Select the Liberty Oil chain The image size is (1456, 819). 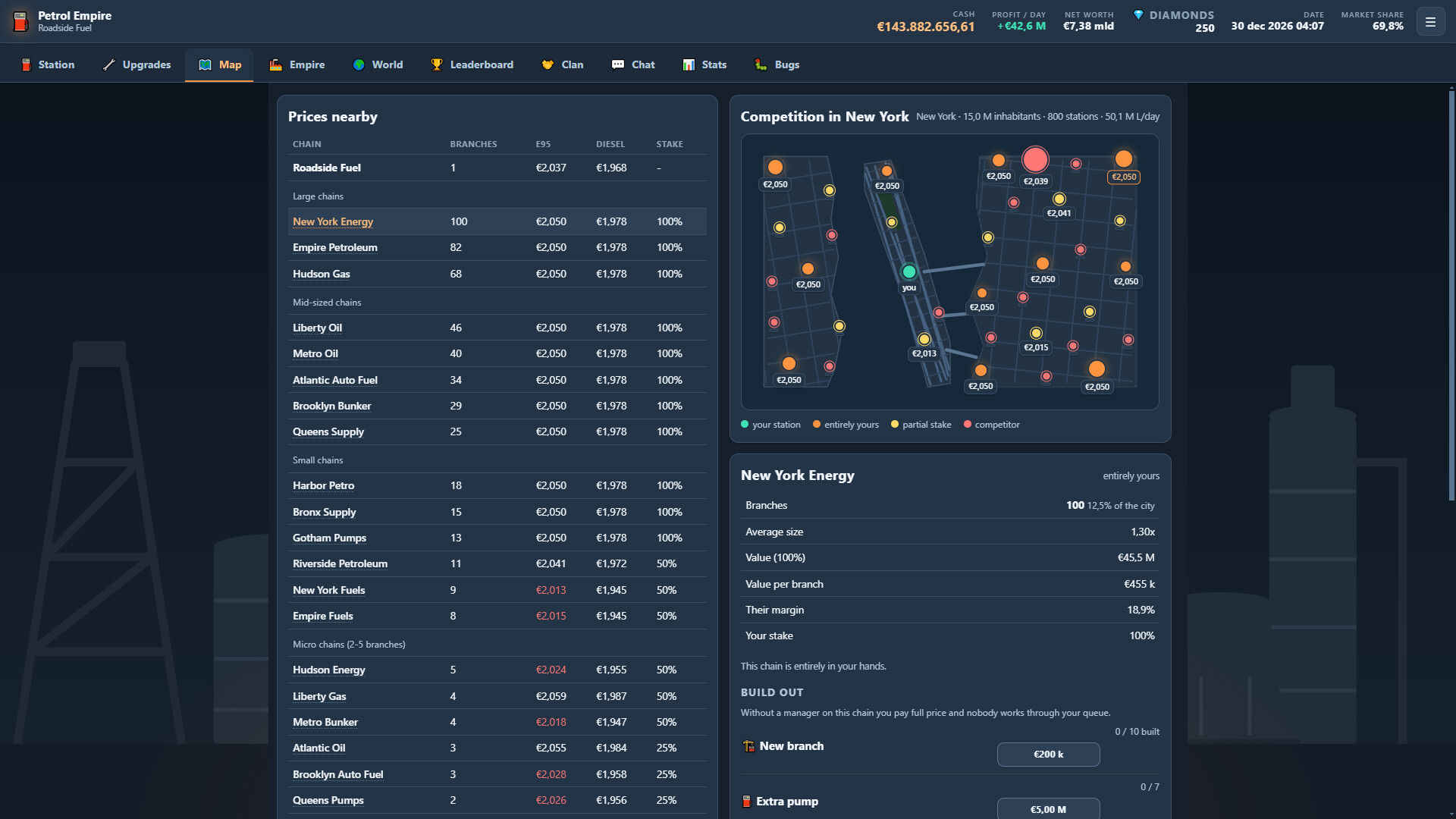tap(318, 328)
